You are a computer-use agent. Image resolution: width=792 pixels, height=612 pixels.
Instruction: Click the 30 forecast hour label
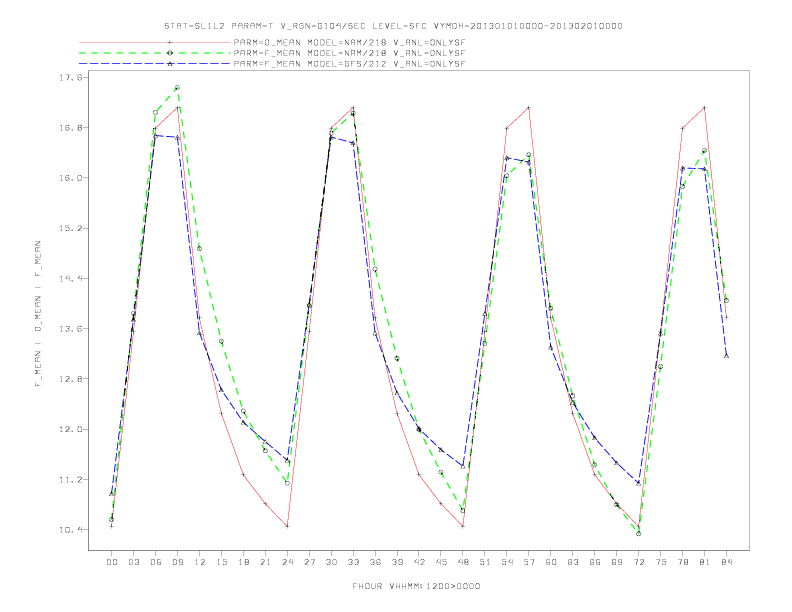(x=331, y=562)
